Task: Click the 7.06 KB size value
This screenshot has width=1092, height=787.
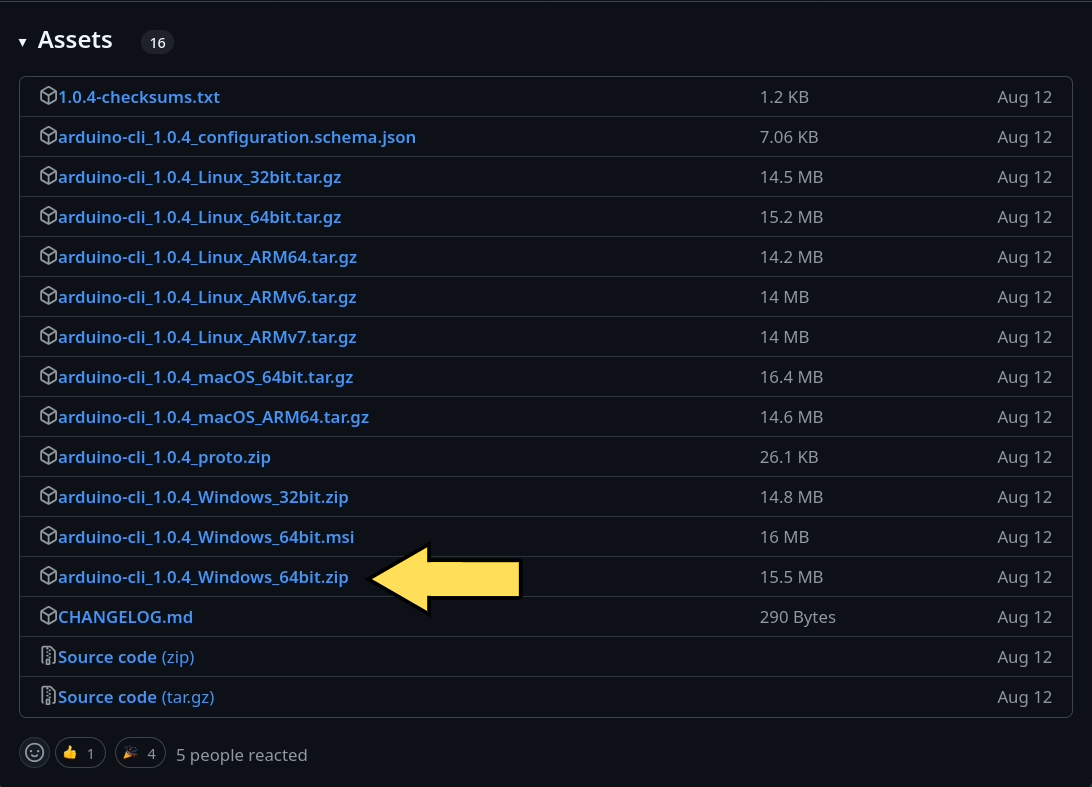Action: [789, 137]
